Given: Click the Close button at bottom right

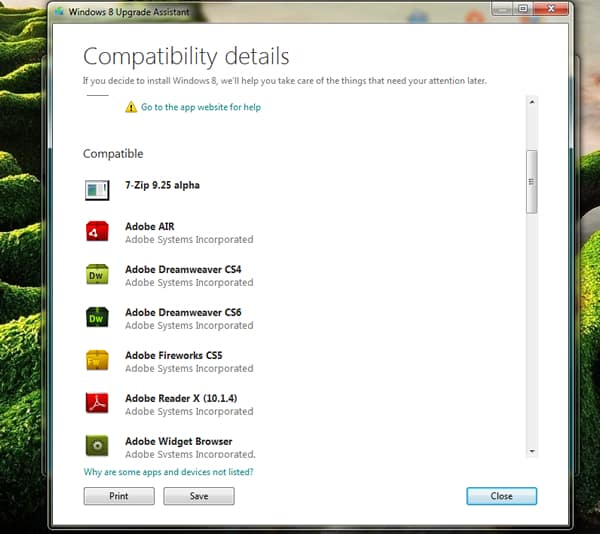Looking at the screenshot, I should (x=501, y=496).
